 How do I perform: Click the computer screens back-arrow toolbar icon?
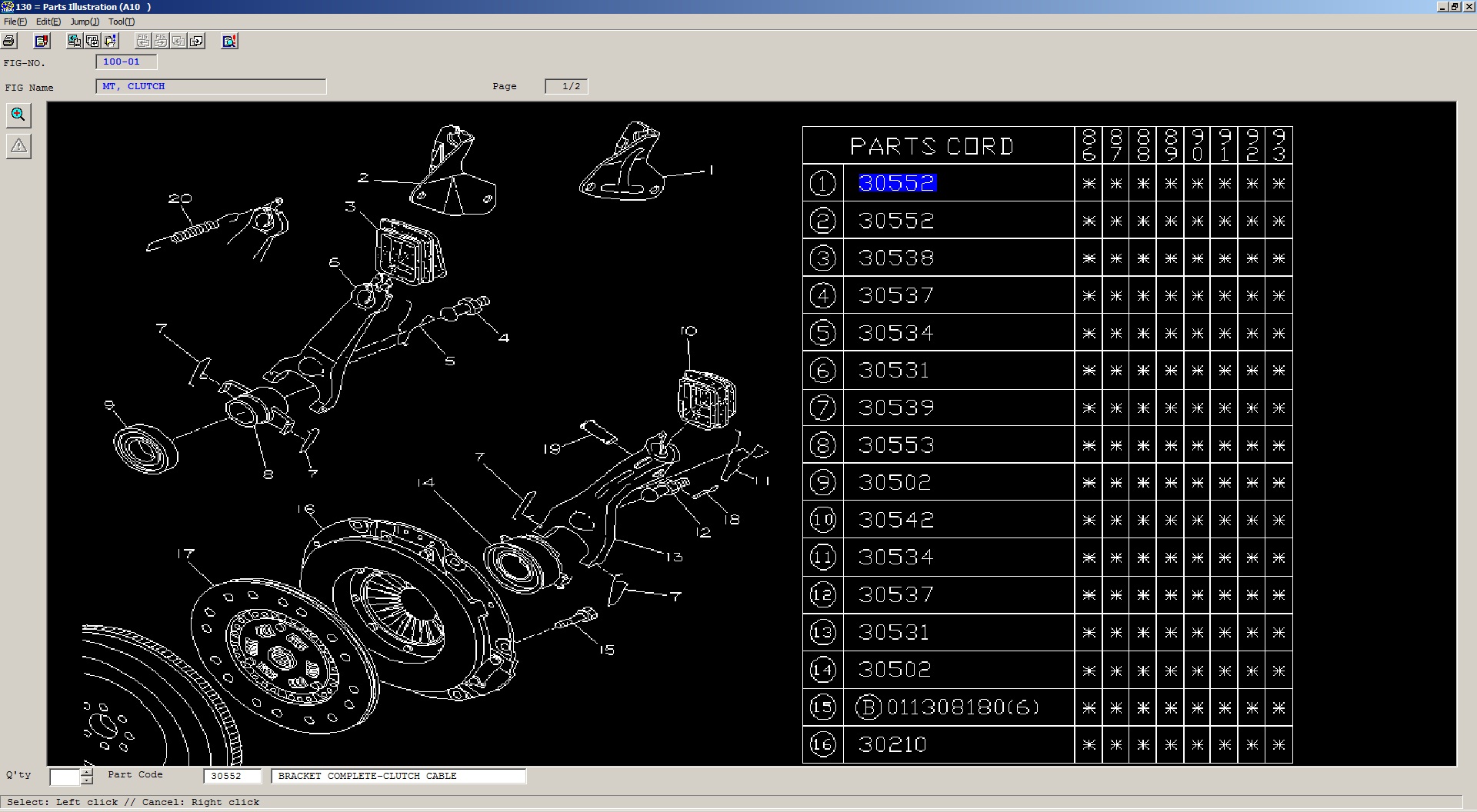coord(75,42)
